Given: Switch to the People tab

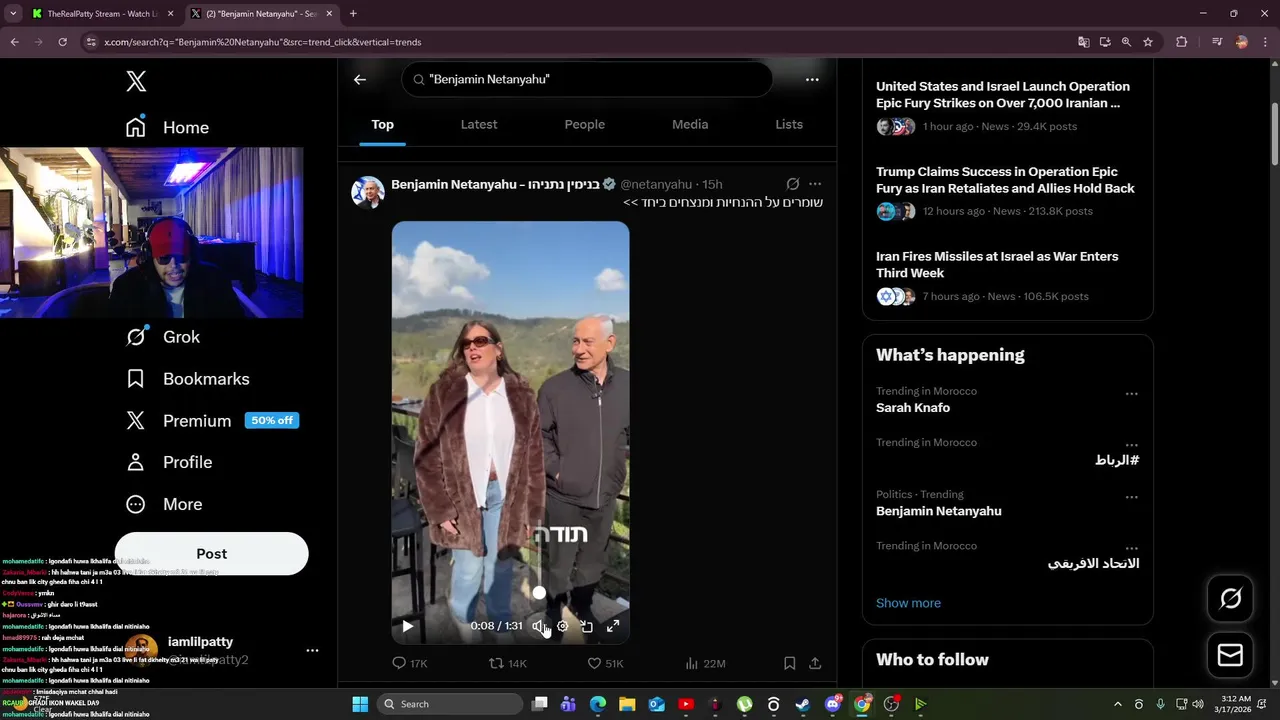Looking at the screenshot, I should pyautogui.click(x=585, y=124).
